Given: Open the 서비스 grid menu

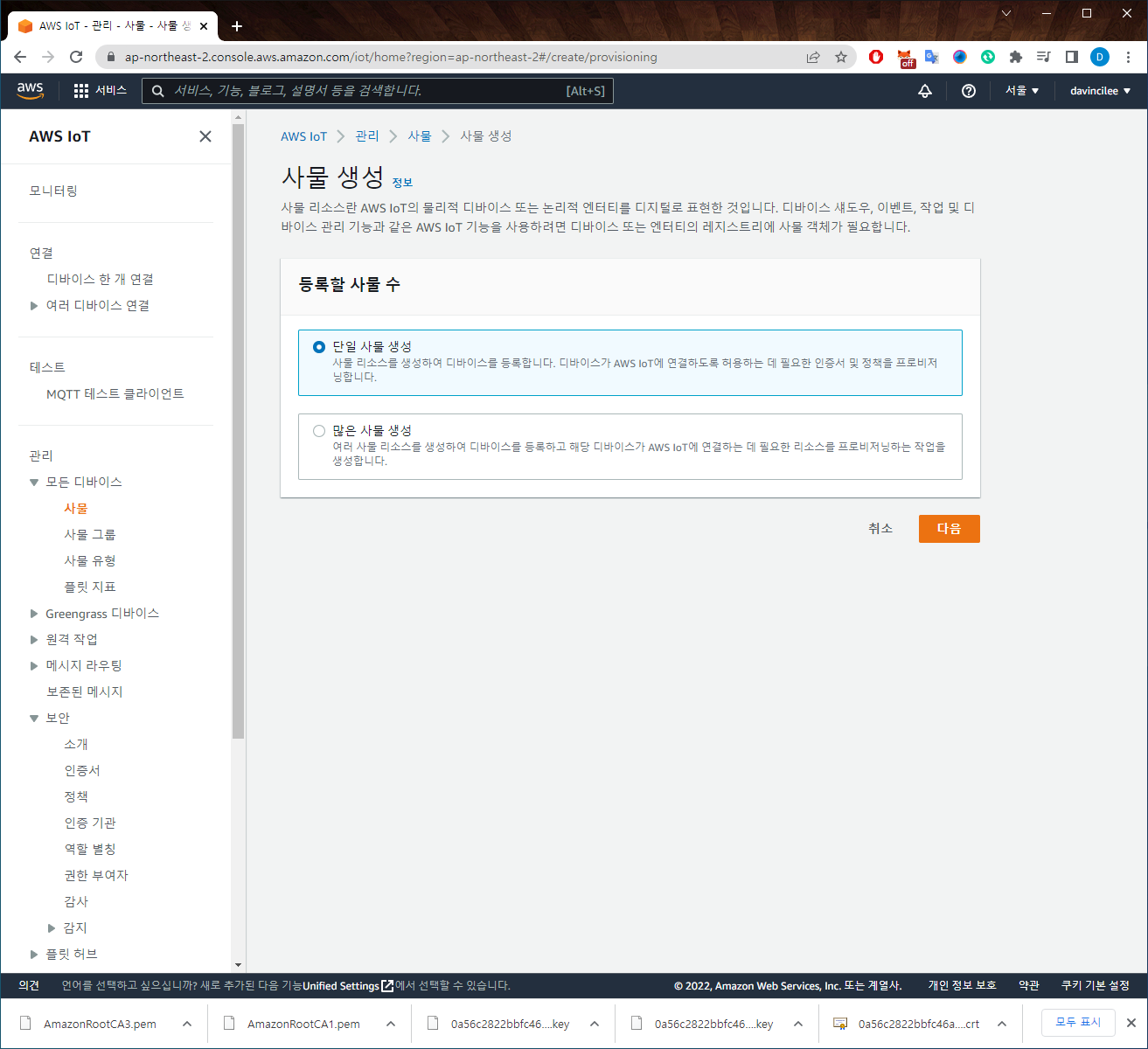Looking at the screenshot, I should 100,90.
